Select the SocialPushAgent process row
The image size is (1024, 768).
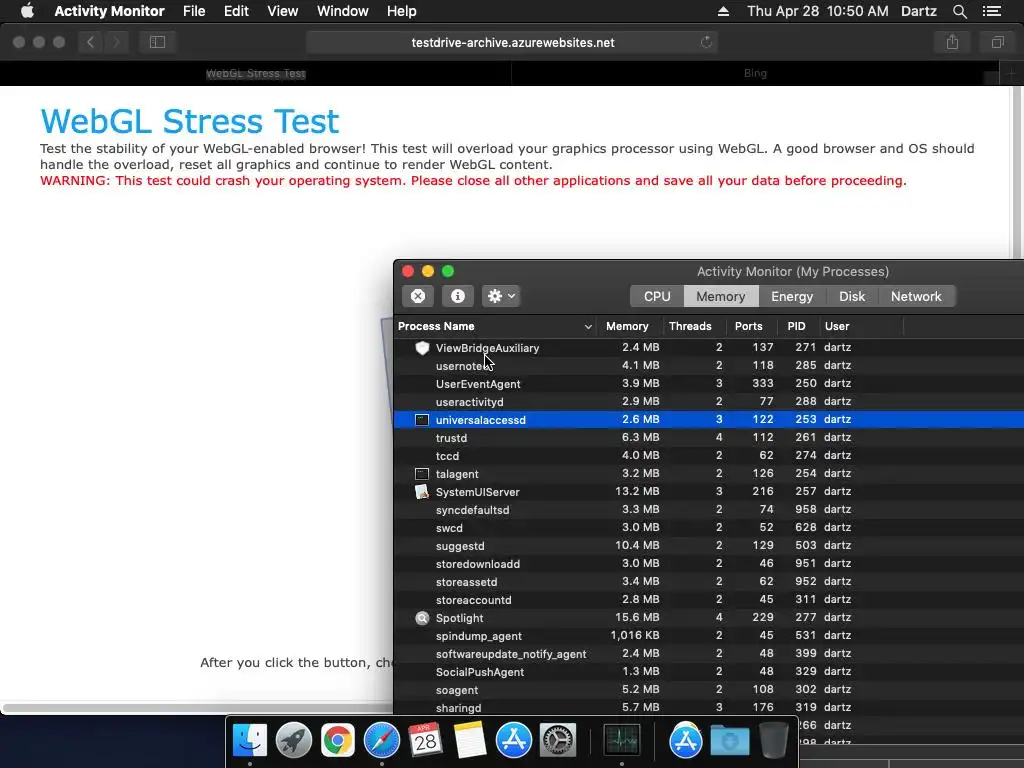(709, 671)
